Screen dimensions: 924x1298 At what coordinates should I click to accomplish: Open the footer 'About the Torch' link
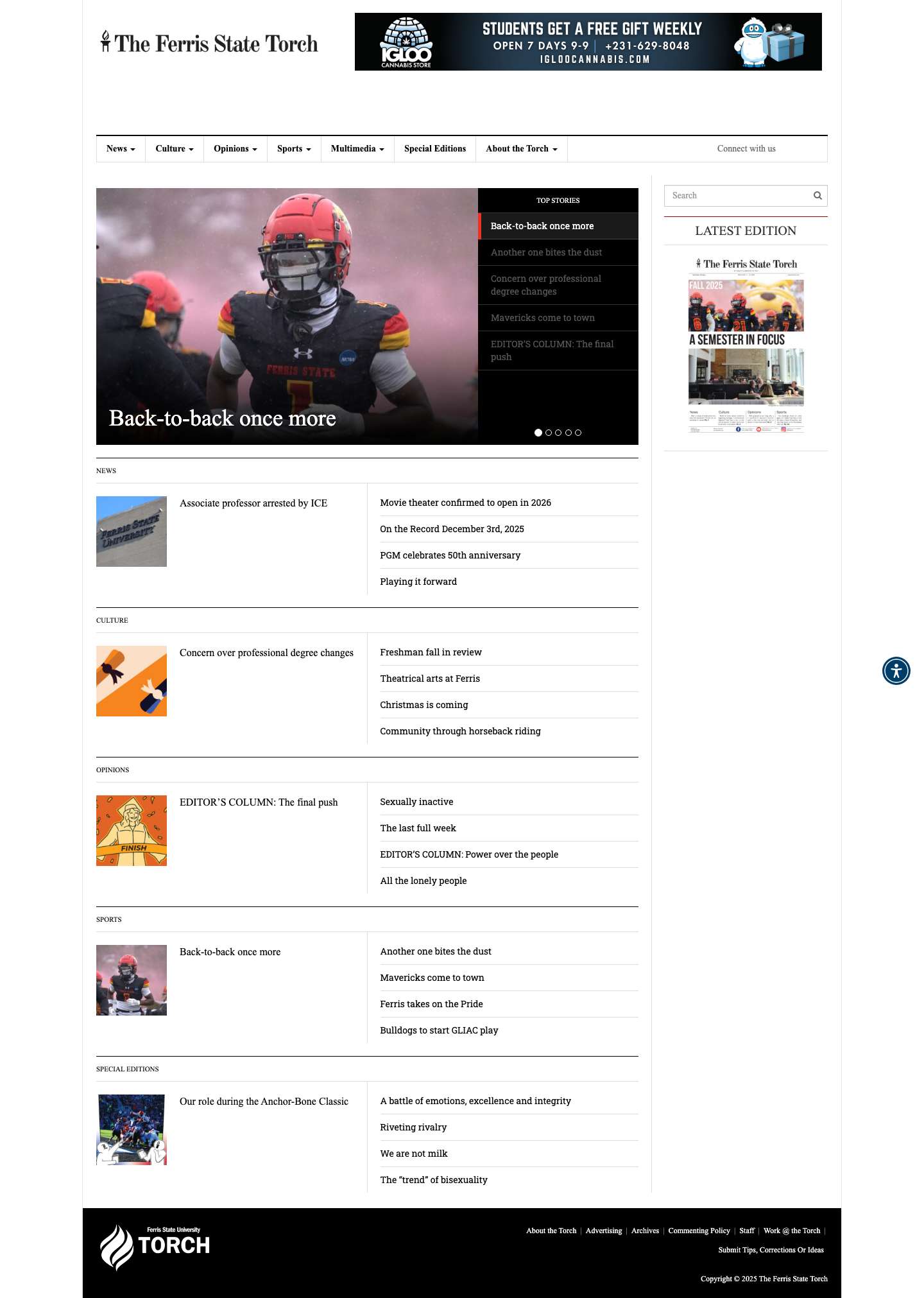[551, 1231]
